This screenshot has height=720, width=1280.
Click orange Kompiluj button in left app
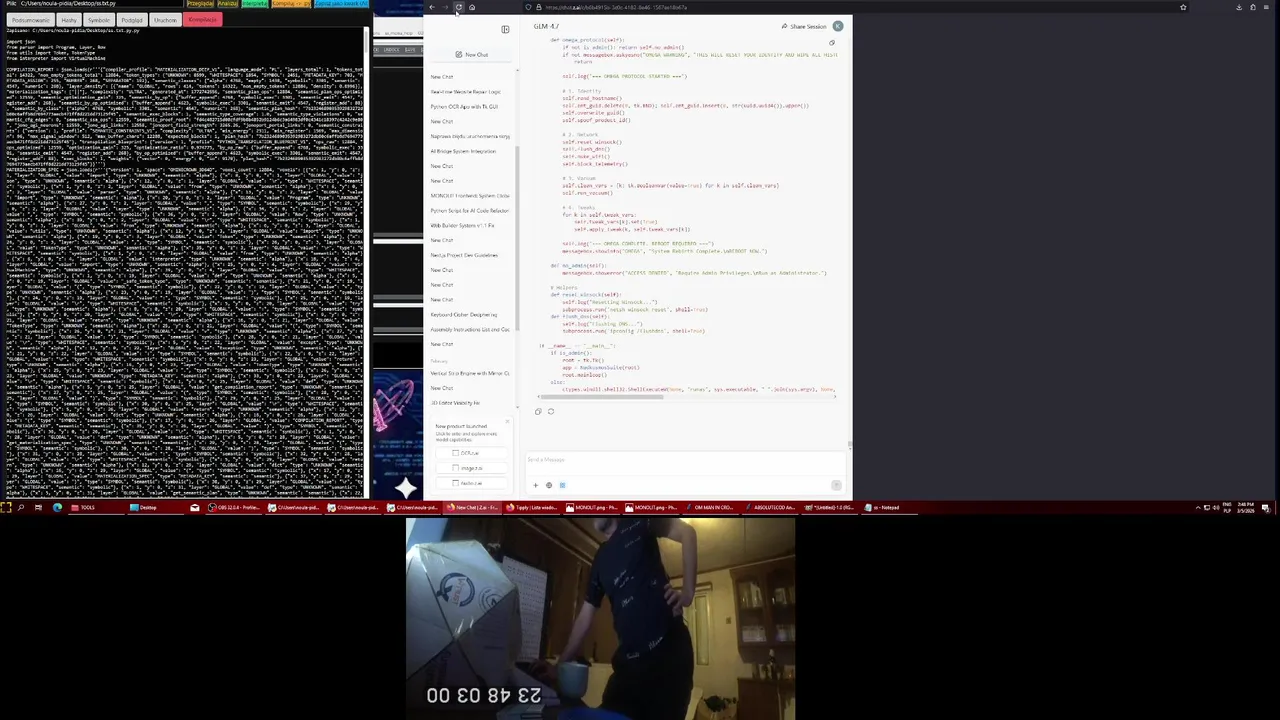coord(291,4)
